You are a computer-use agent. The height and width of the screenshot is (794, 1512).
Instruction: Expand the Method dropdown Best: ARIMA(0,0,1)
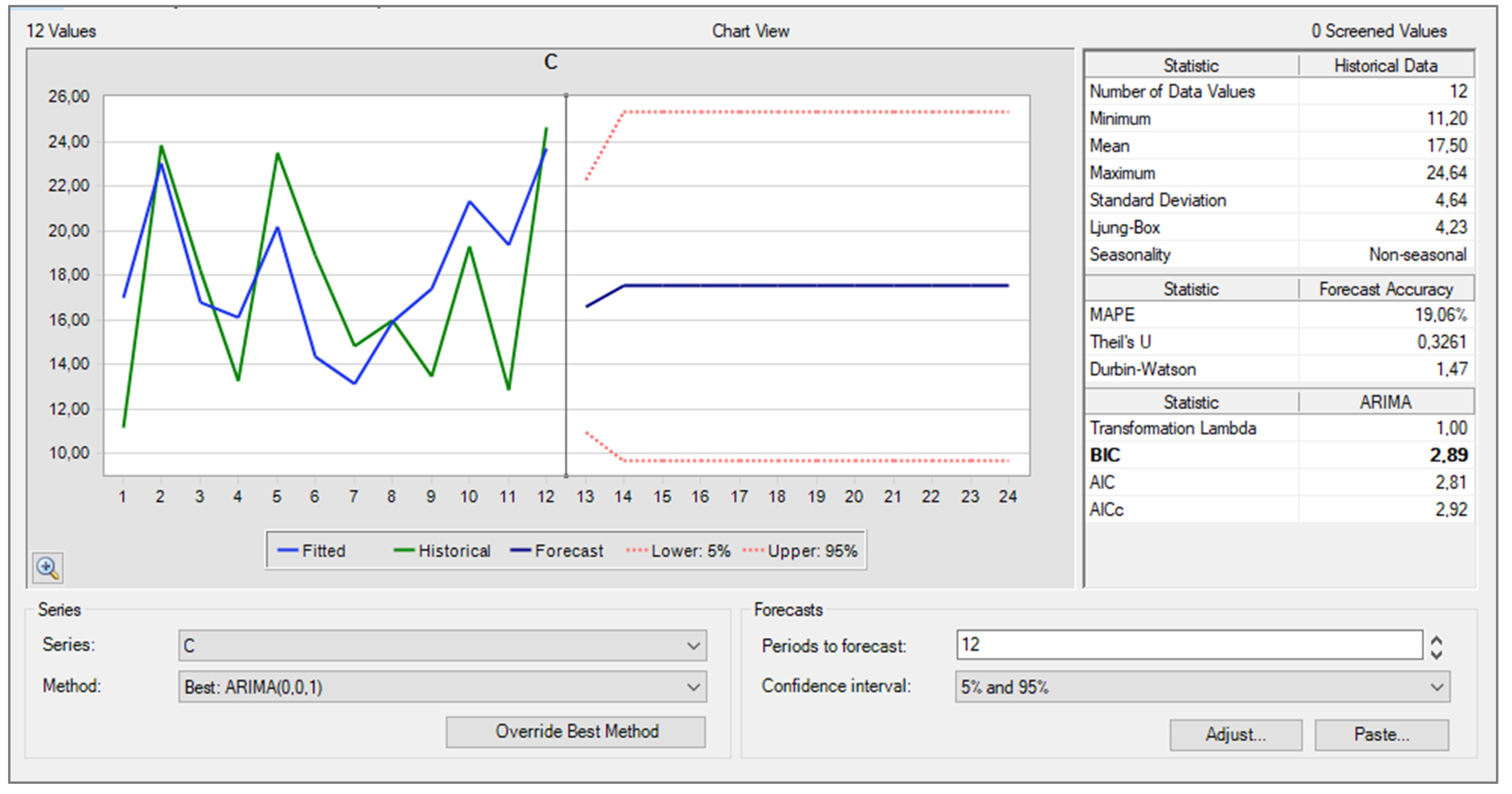pos(442,687)
